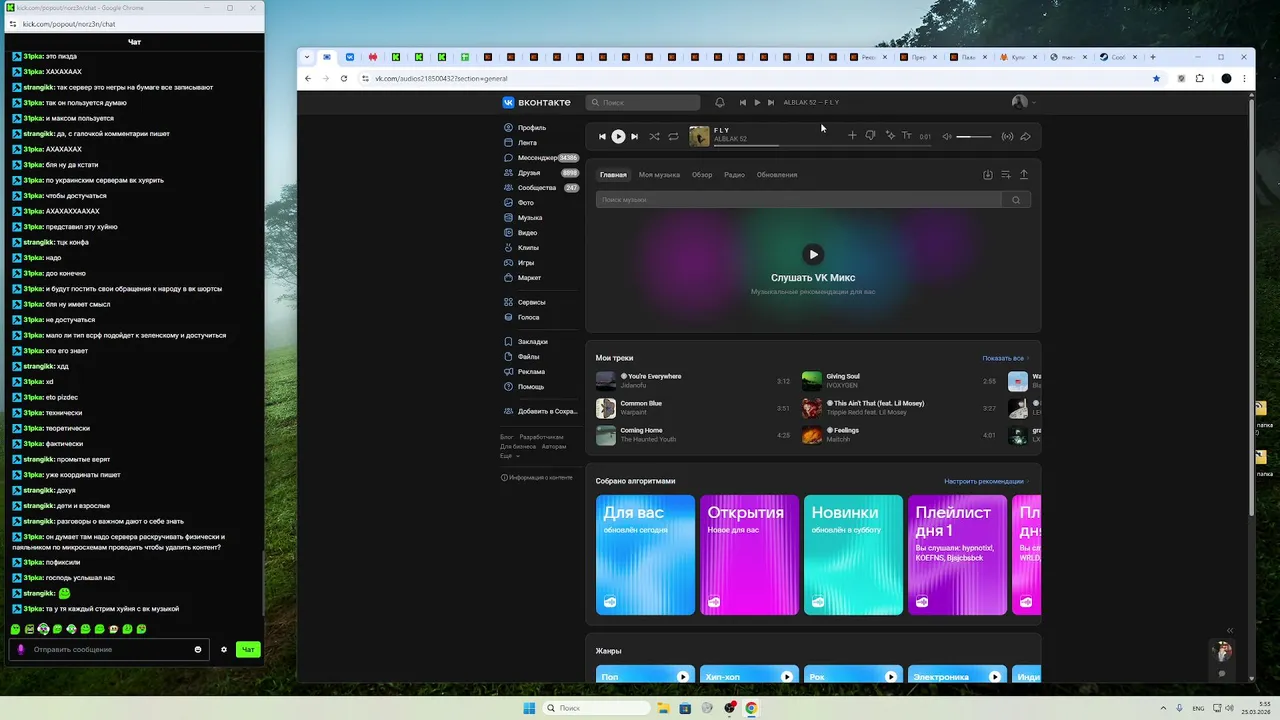
Task: Switch to the Радио tab
Action: click(x=734, y=175)
